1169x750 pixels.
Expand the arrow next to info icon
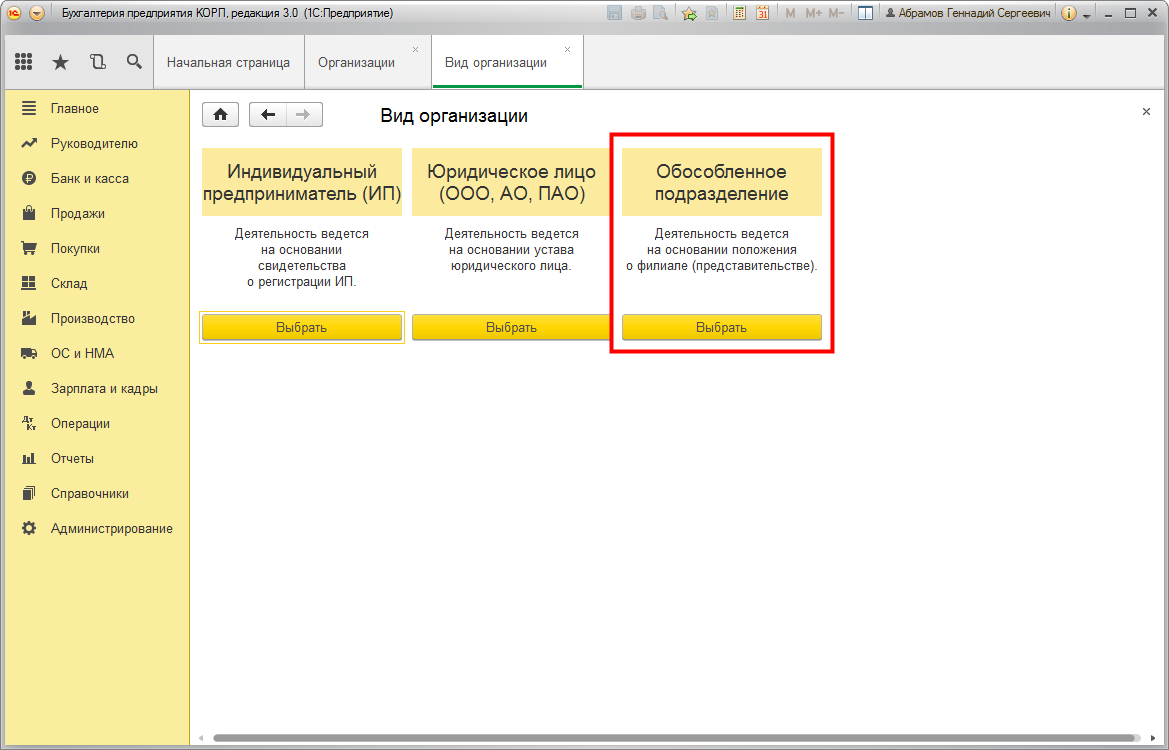pyautogui.click(x=1087, y=15)
